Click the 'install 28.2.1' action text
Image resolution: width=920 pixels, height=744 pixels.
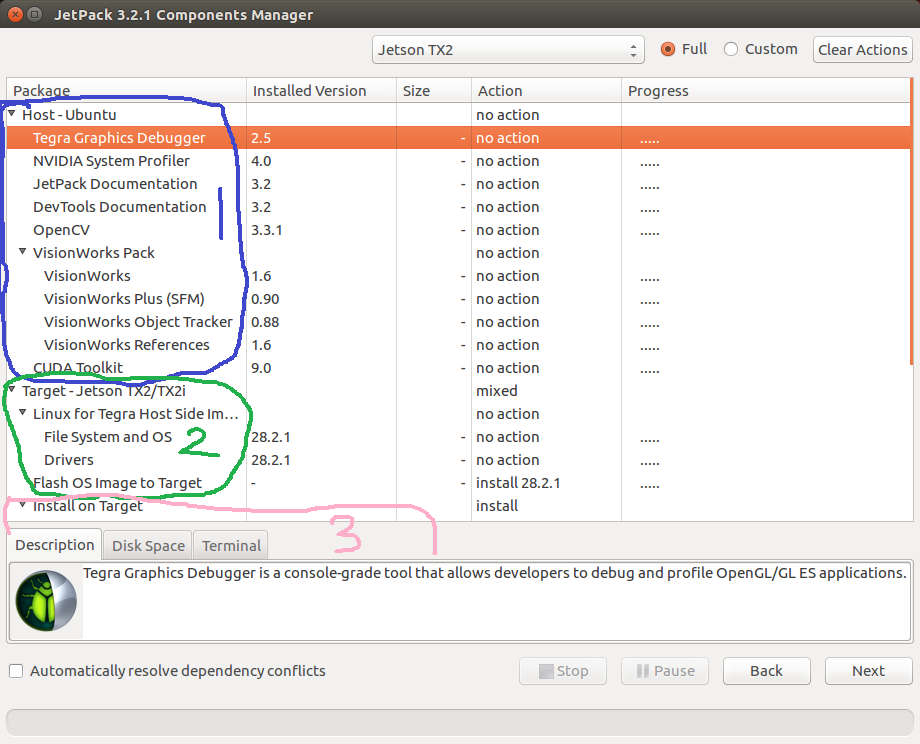518,483
